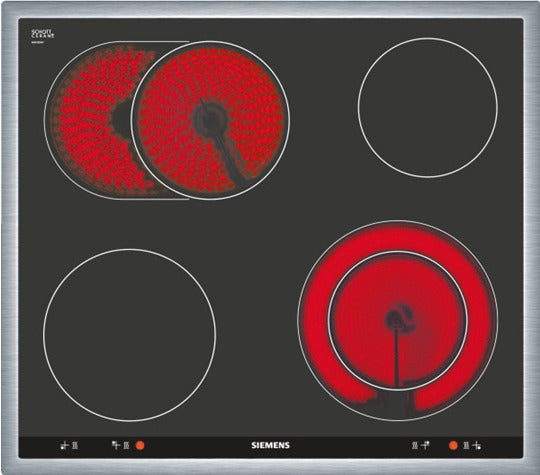
Task: Toggle the orange light for the front-right zone
Action: coord(453,445)
